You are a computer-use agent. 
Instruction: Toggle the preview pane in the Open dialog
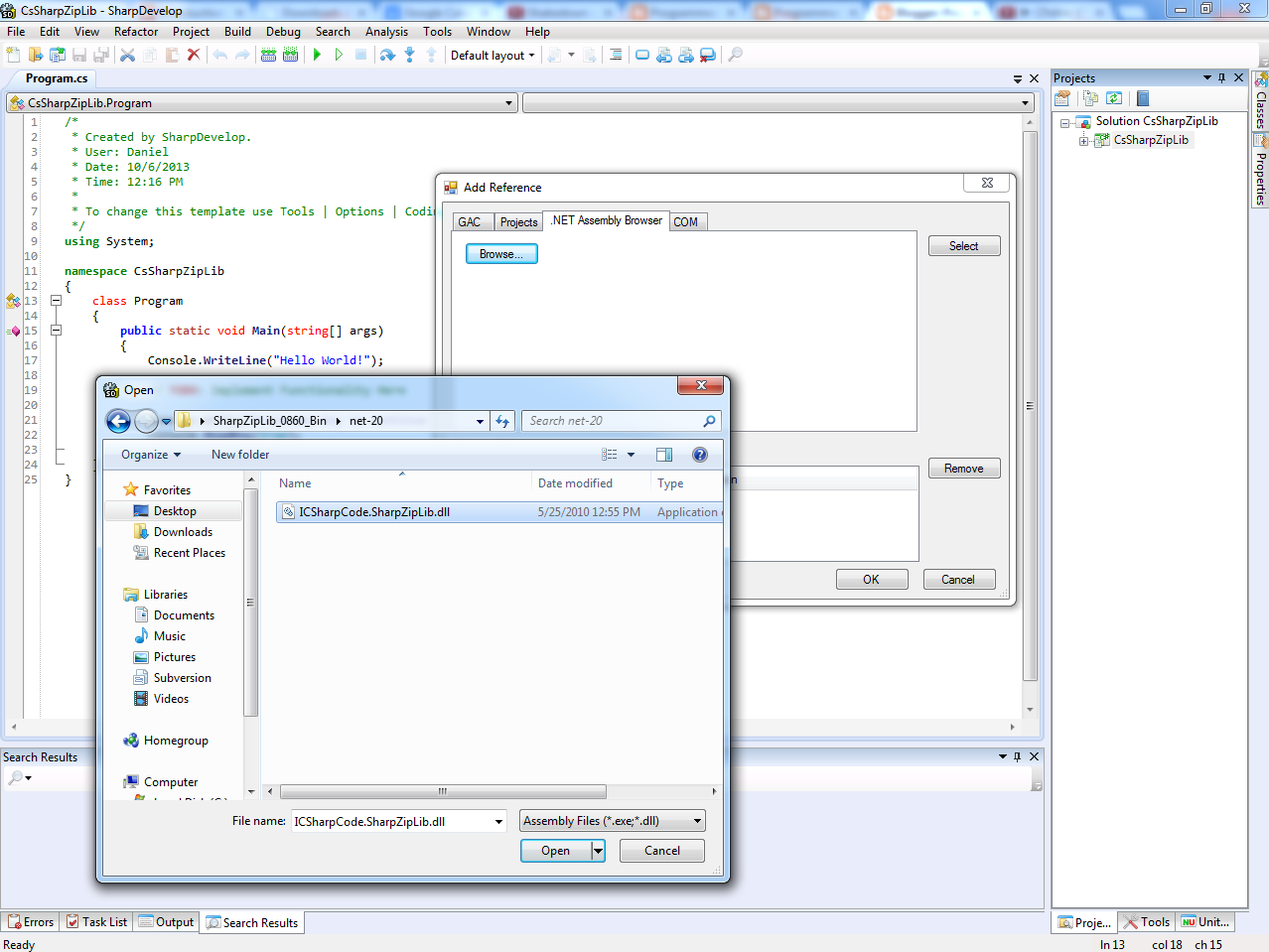[664, 454]
